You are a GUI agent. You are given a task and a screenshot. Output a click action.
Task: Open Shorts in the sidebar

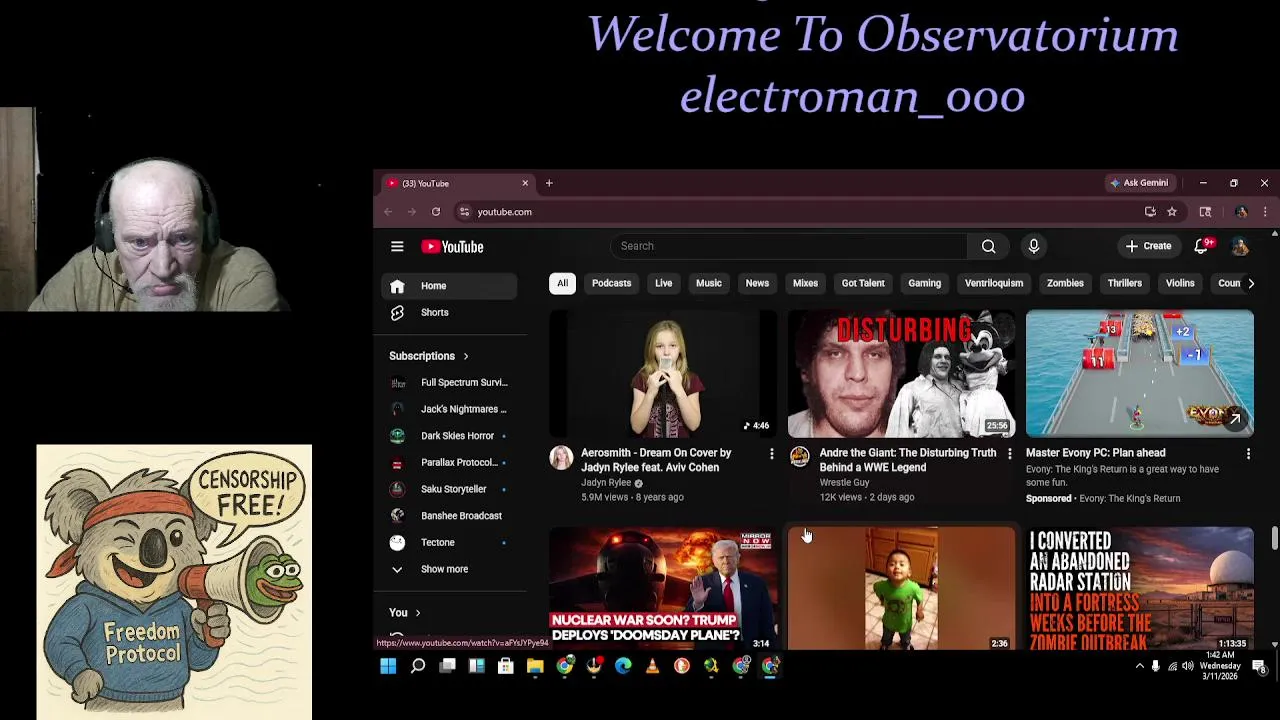pos(451,313)
